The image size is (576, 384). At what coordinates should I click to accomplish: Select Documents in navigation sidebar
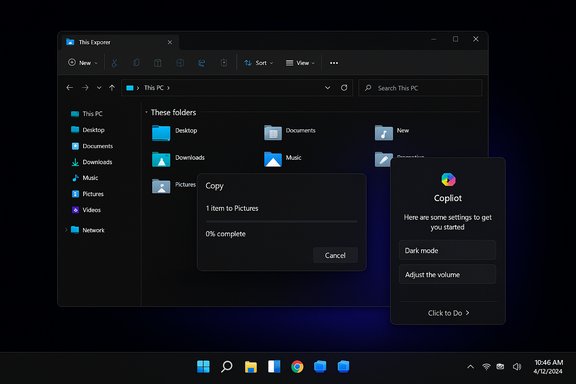click(x=92, y=146)
